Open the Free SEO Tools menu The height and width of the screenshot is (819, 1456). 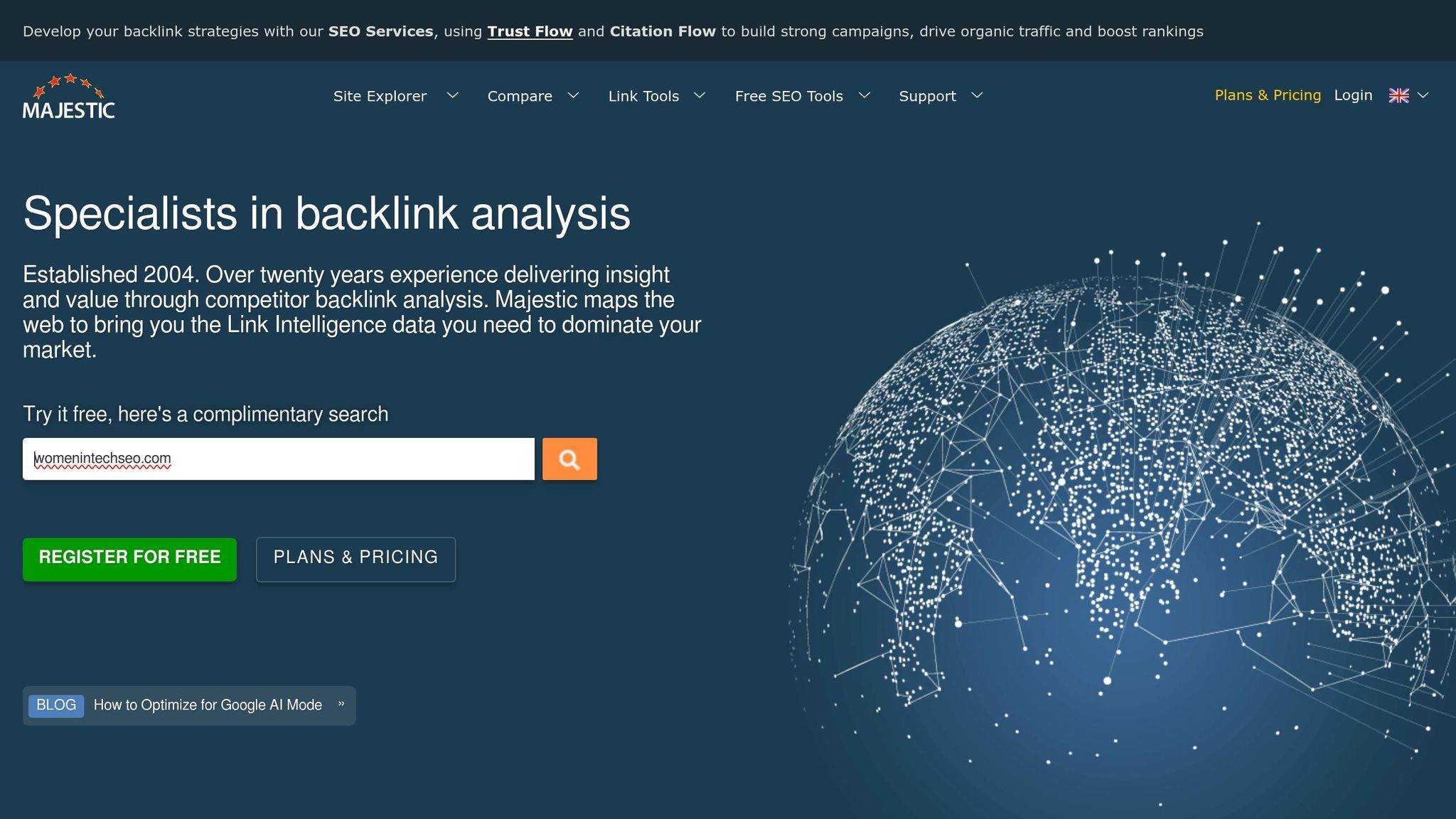coord(788,96)
